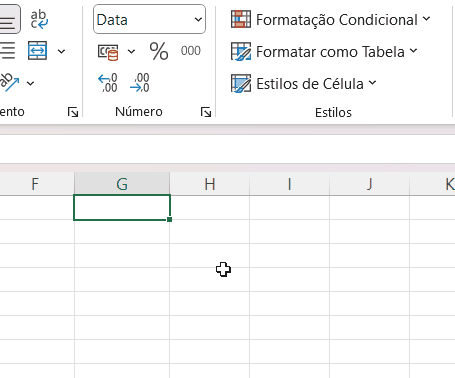Click the fill handle of selected cell
Image resolution: width=455 pixels, height=378 pixels.
pyautogui.click(x=170, y=219)
